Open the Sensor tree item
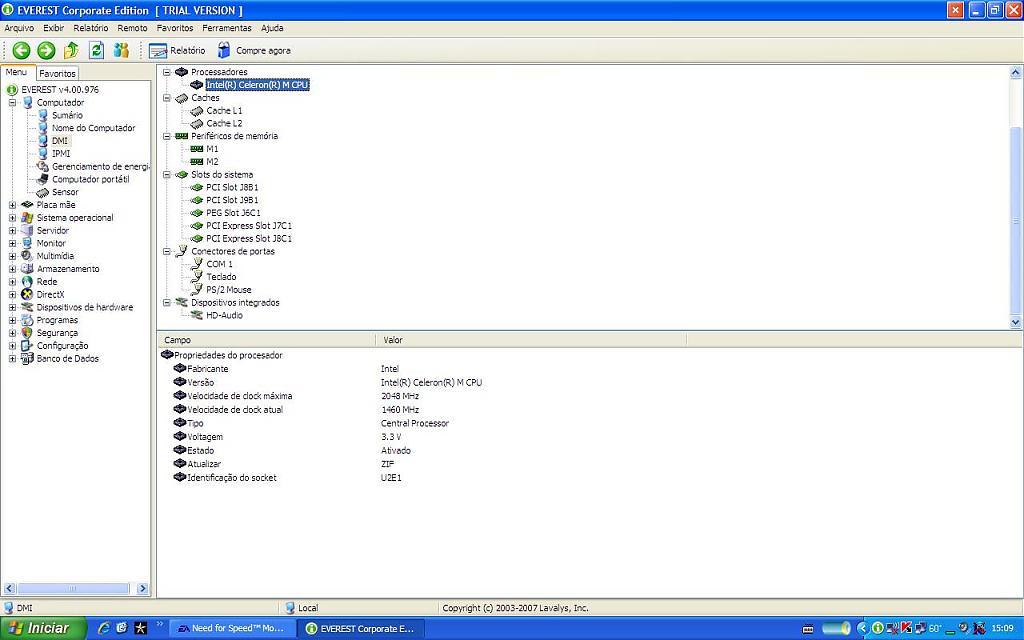The height and width of the screenshot is (640, 1024). 65,192
